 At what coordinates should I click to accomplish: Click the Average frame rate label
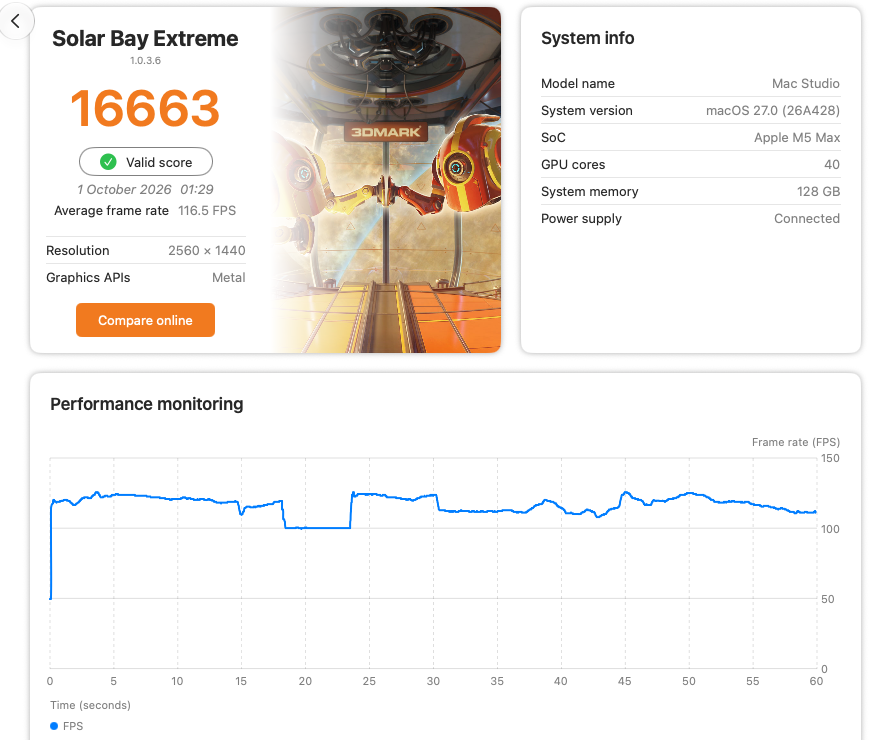point(111,211)
